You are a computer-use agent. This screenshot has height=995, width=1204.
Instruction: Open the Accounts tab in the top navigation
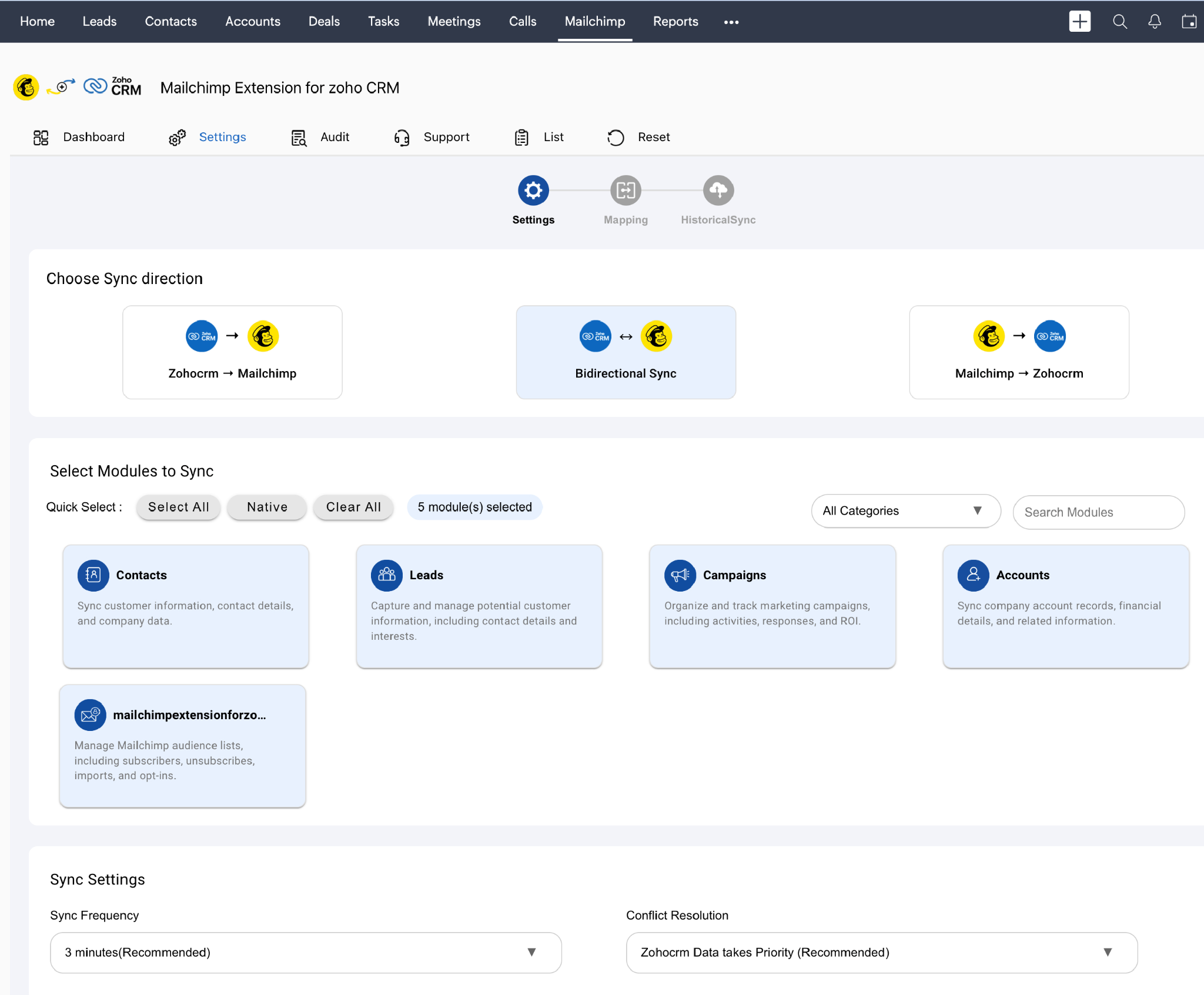click(x=253, y=22)
